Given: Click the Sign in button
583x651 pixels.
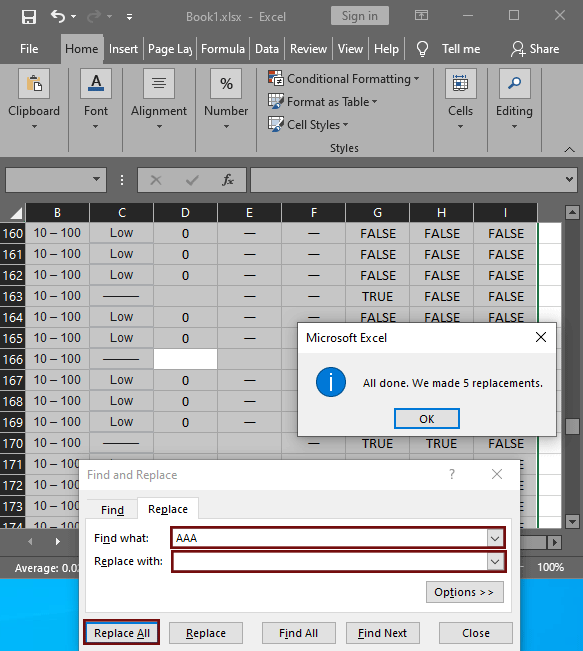Looking at the screenshot, I should coord(360,16).
